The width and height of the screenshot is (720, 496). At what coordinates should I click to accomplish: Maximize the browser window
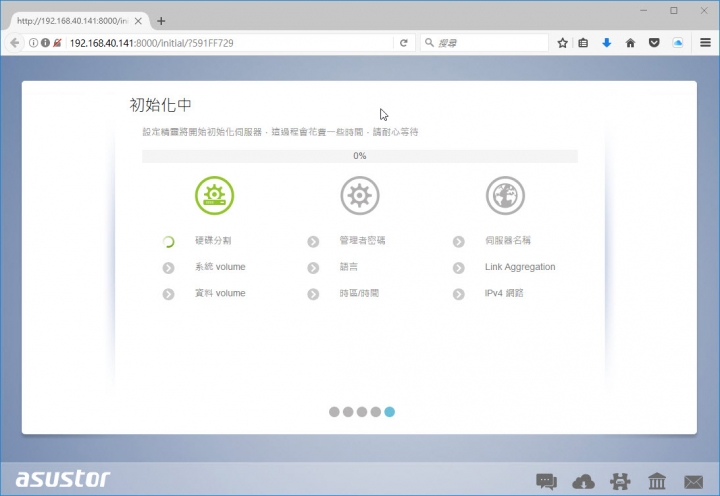pos(674,10)
